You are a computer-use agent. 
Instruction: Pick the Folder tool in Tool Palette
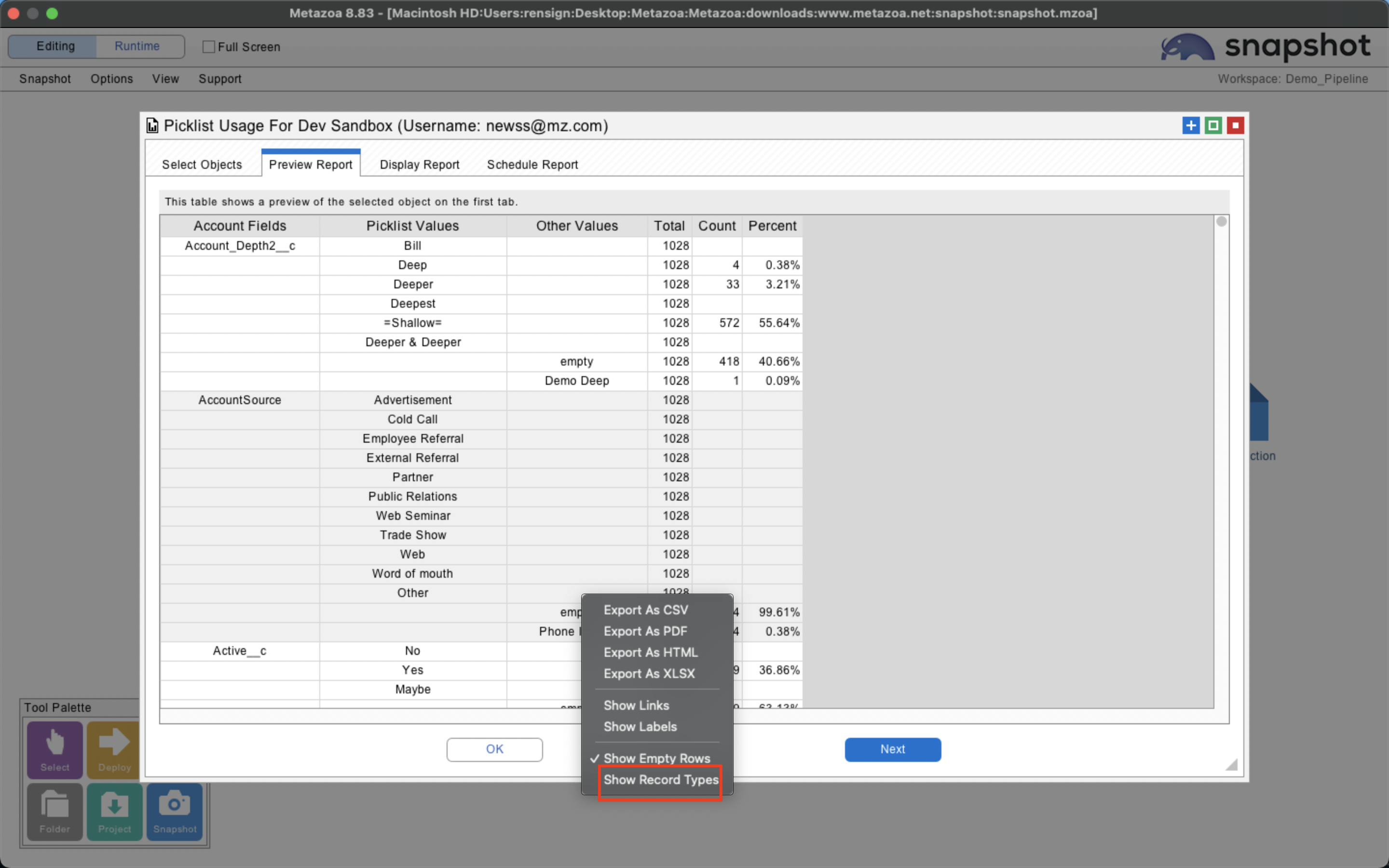tap(54, 812)
